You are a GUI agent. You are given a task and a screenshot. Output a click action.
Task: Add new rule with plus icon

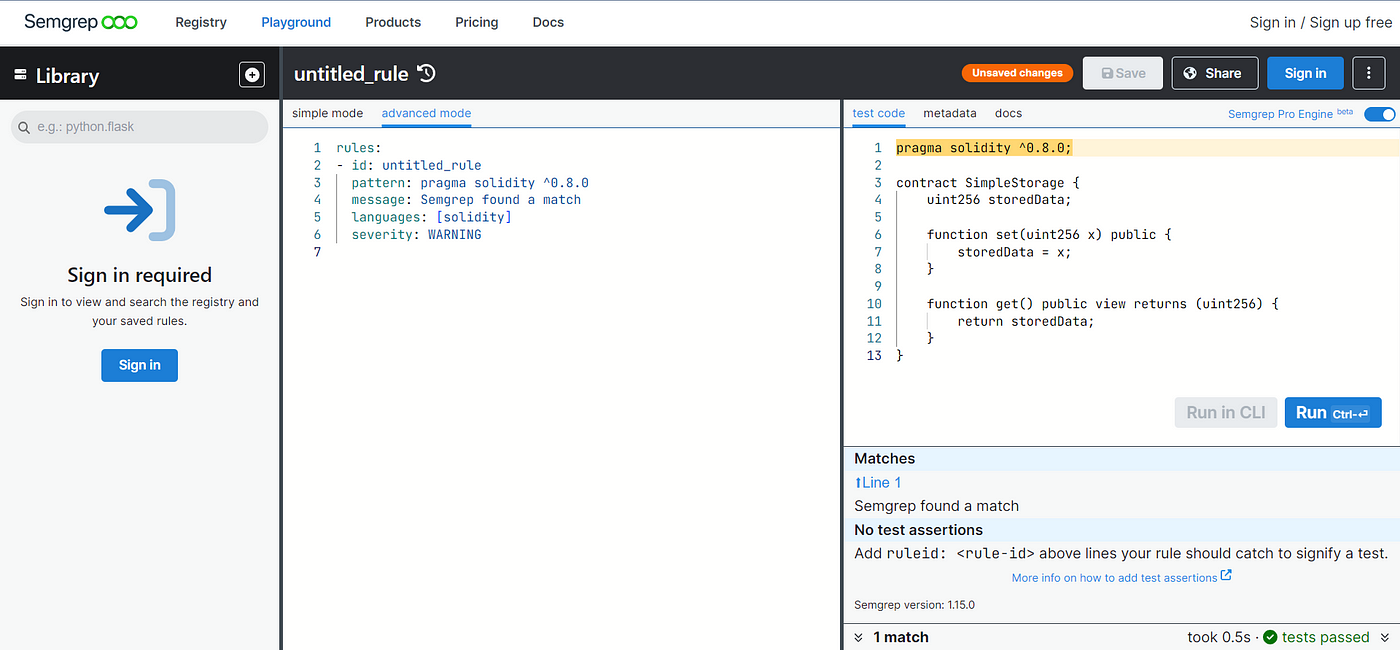click(252, 74)
